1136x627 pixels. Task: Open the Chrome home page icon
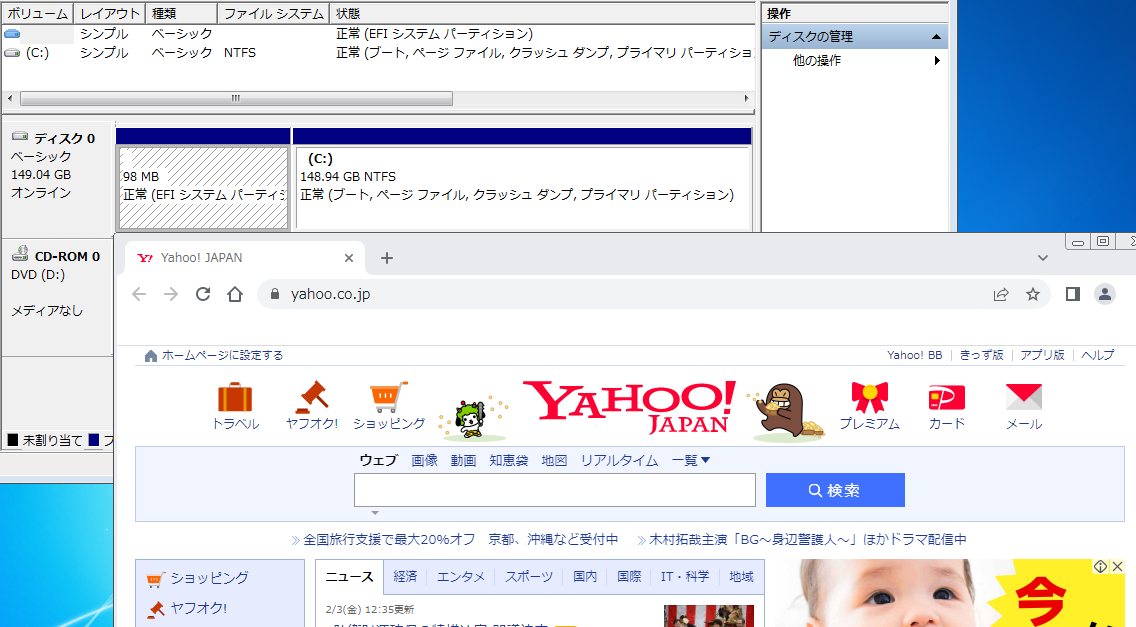coord(235,294)
